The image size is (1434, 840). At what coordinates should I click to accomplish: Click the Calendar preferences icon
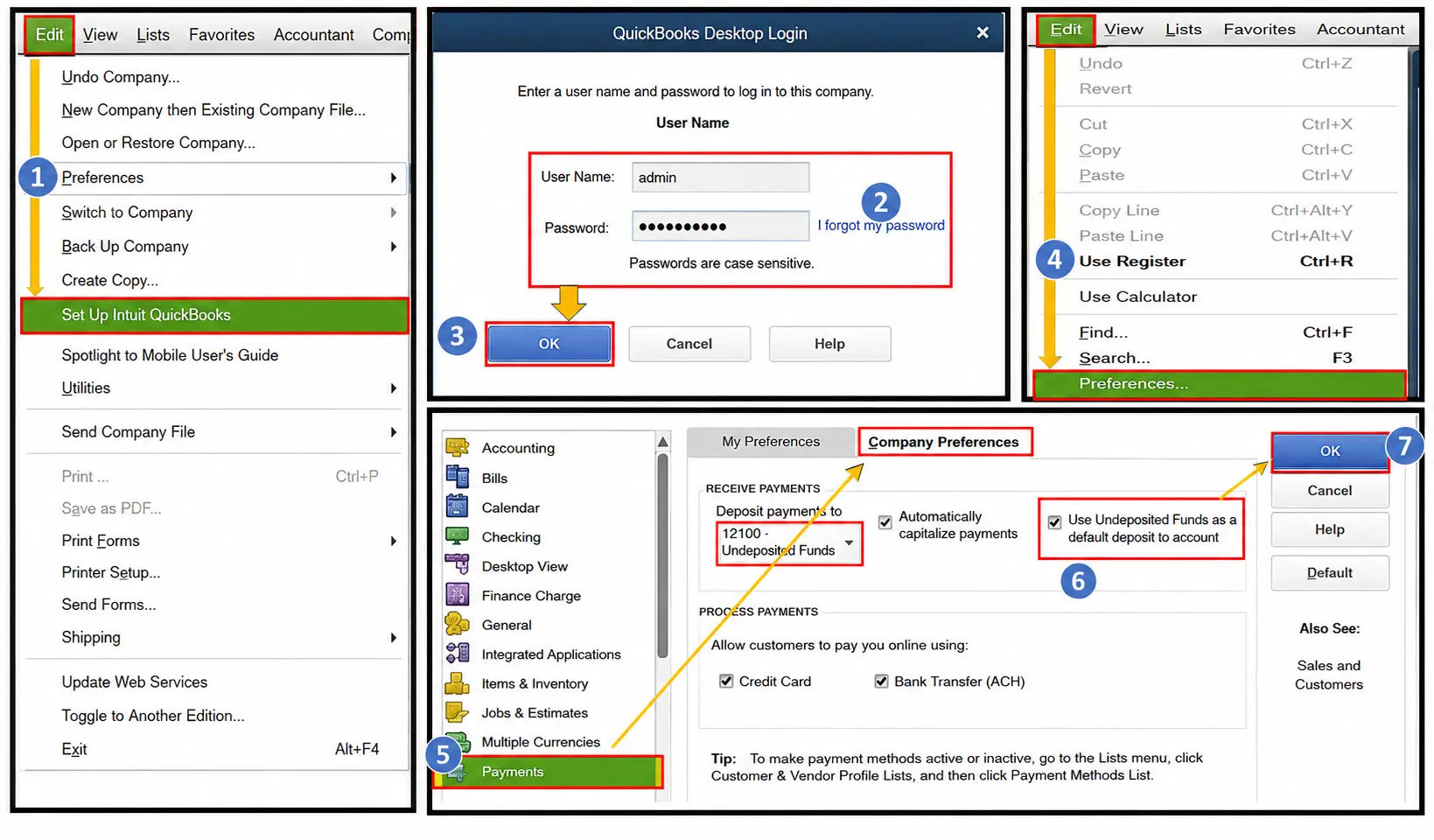click(458, 507)
